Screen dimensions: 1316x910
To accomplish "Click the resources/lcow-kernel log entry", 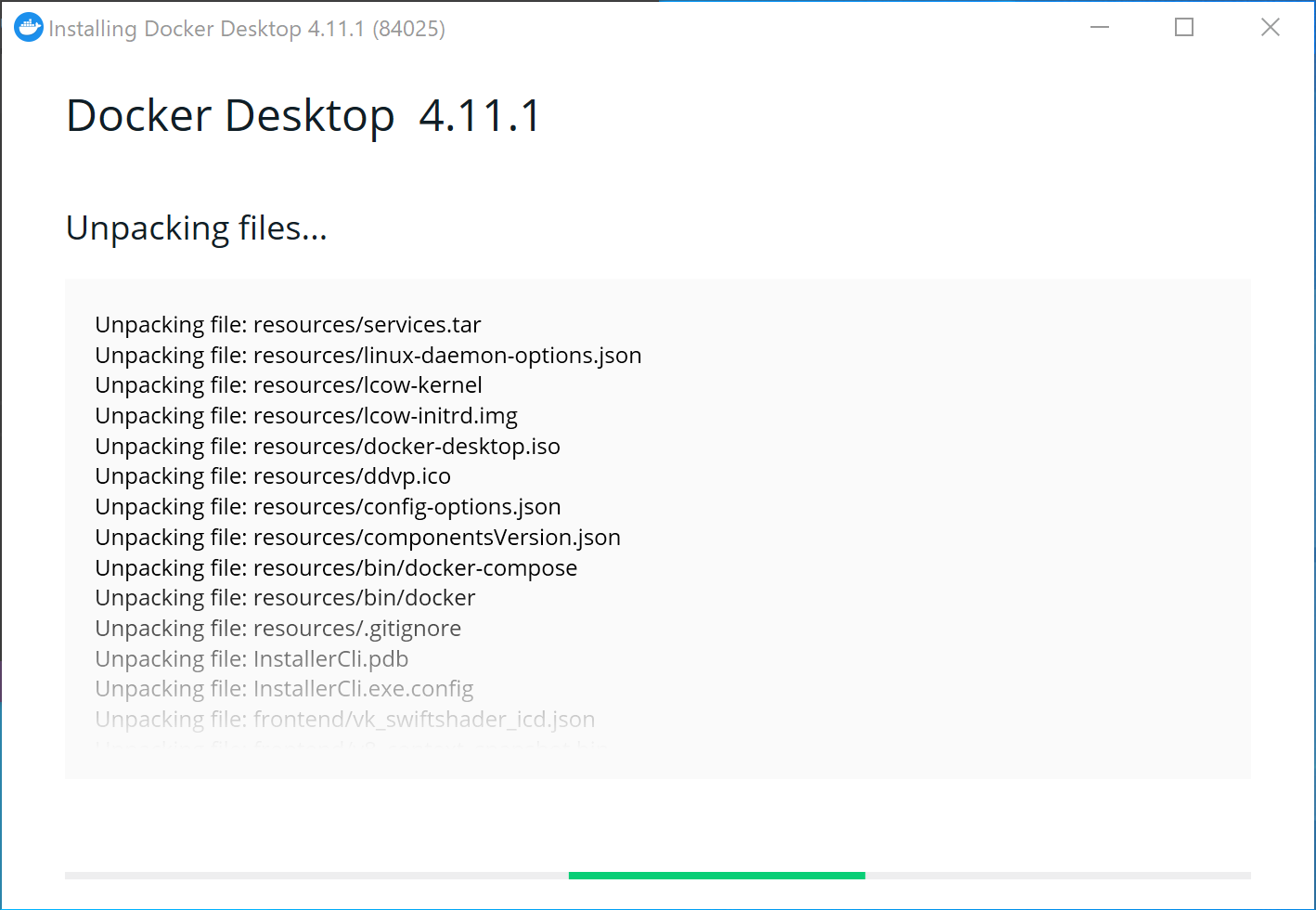I will coord(289,385).
